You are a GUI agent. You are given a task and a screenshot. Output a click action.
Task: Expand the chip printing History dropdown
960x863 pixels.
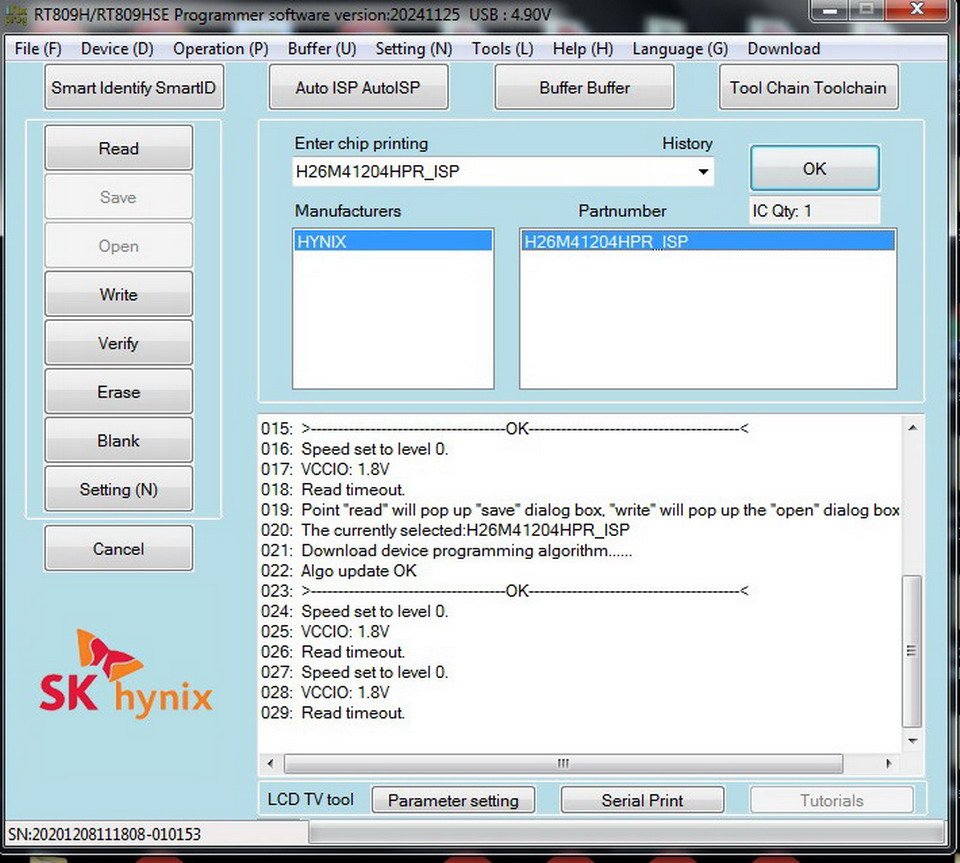click(x=702, y=172)
